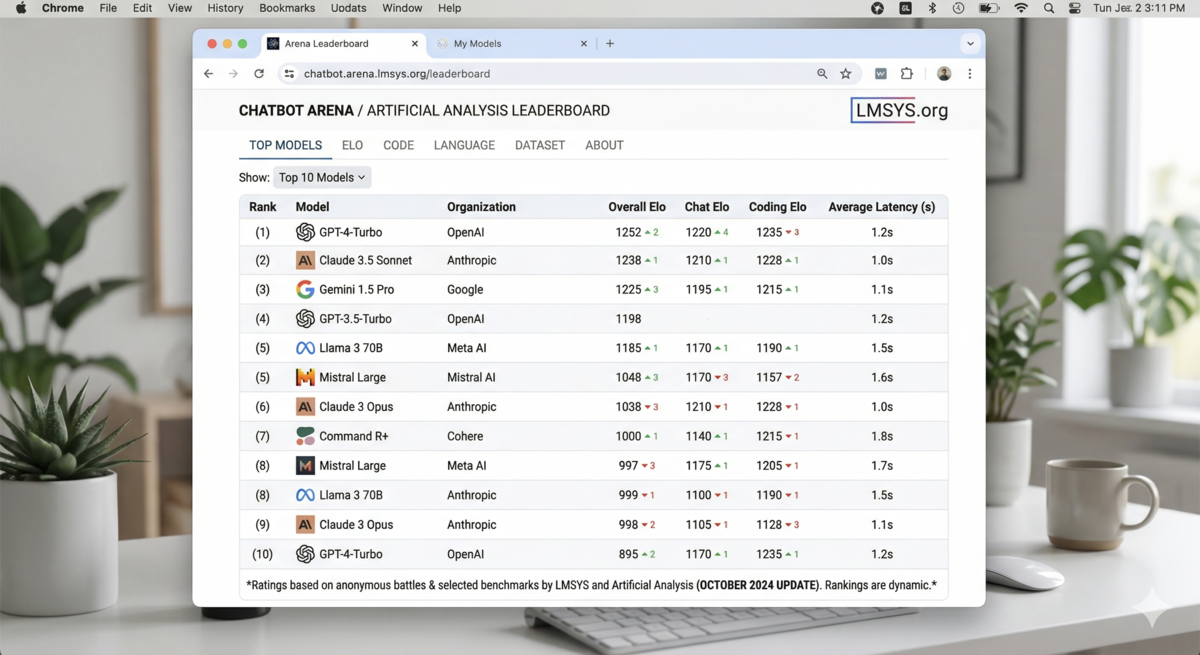The image size is (1200, 655).
Task: Open the profile avatar in Chrome toolbar
Action: pos(943,74)
